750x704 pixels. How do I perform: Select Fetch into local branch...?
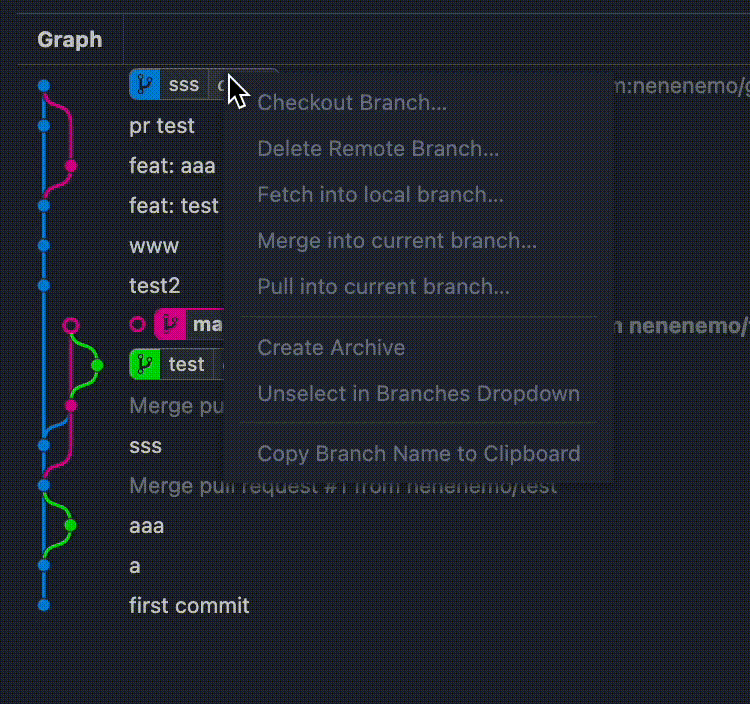click(x=380, y=194)
